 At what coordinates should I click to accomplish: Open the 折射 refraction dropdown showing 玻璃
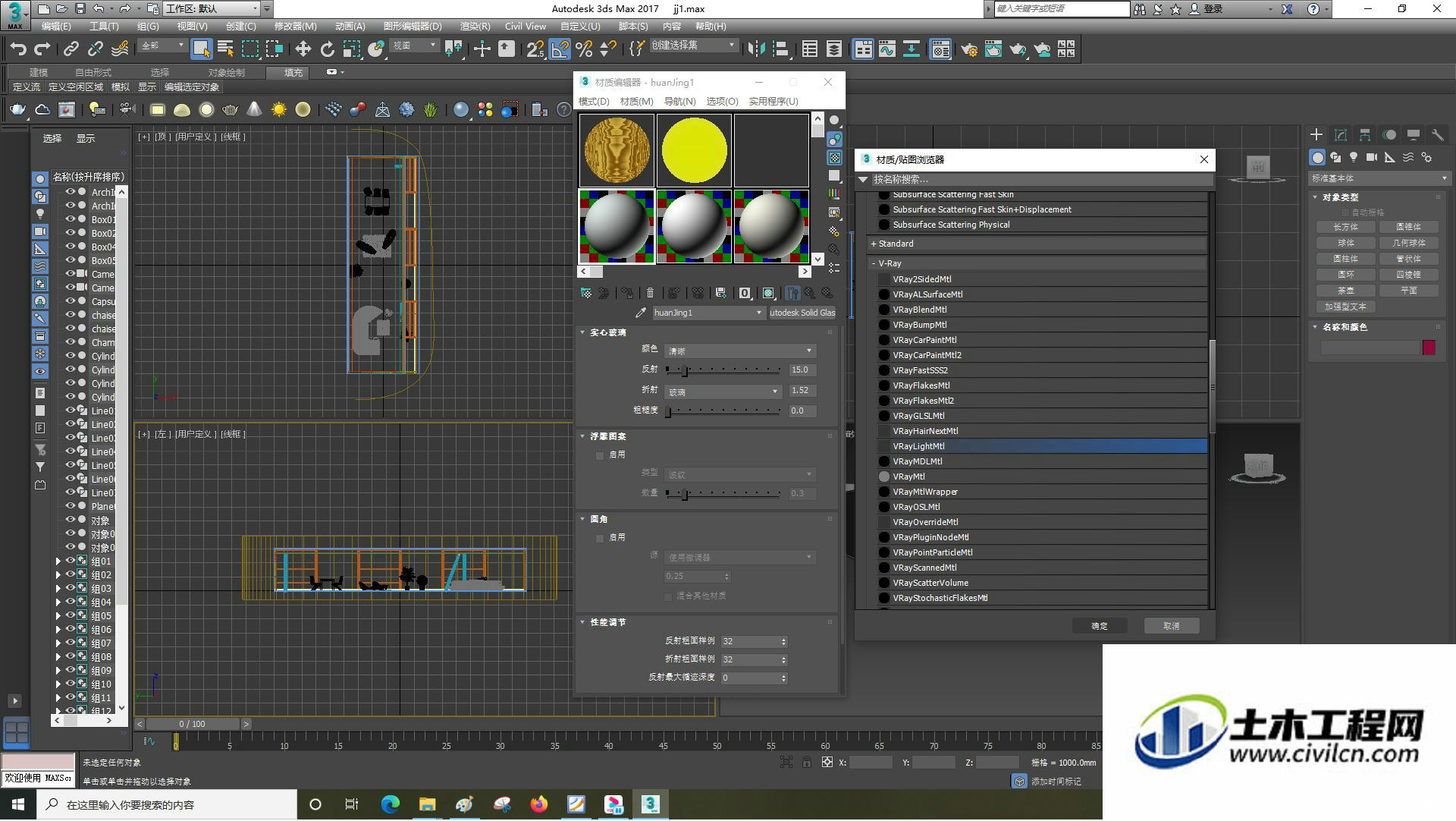click(x=723, y=392)
